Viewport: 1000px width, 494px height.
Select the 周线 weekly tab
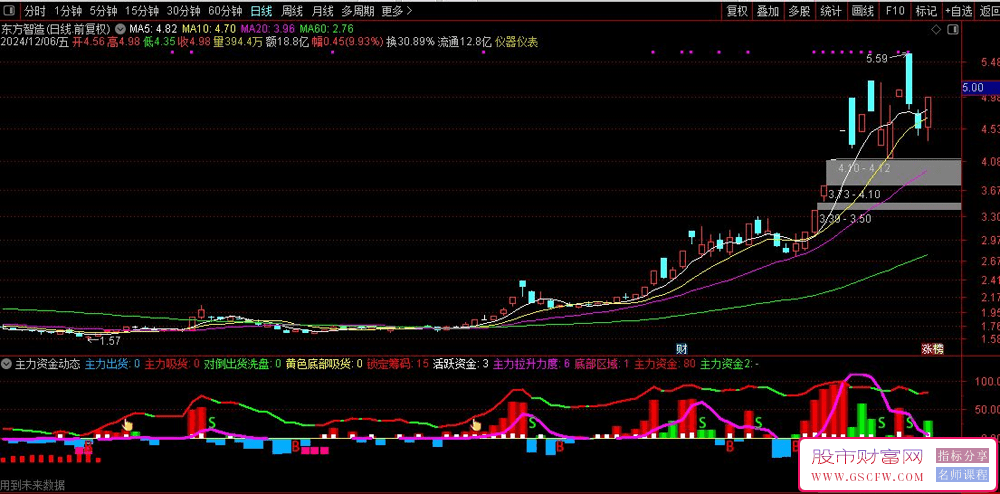[x=292, y=11]
